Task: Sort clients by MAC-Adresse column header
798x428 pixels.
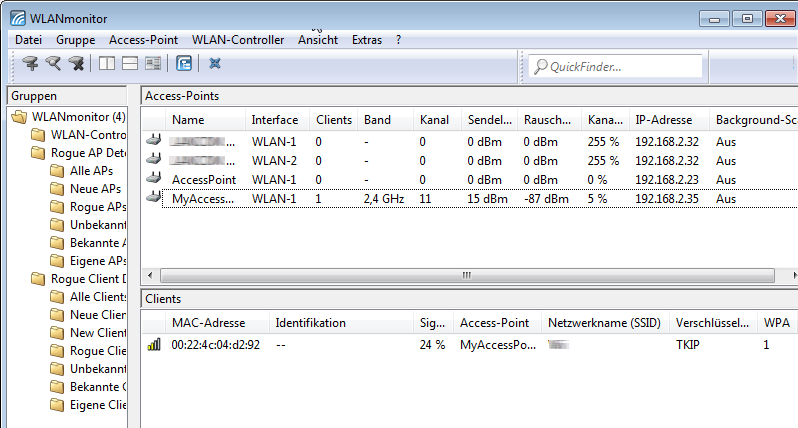Action: [x=207, y=323]
